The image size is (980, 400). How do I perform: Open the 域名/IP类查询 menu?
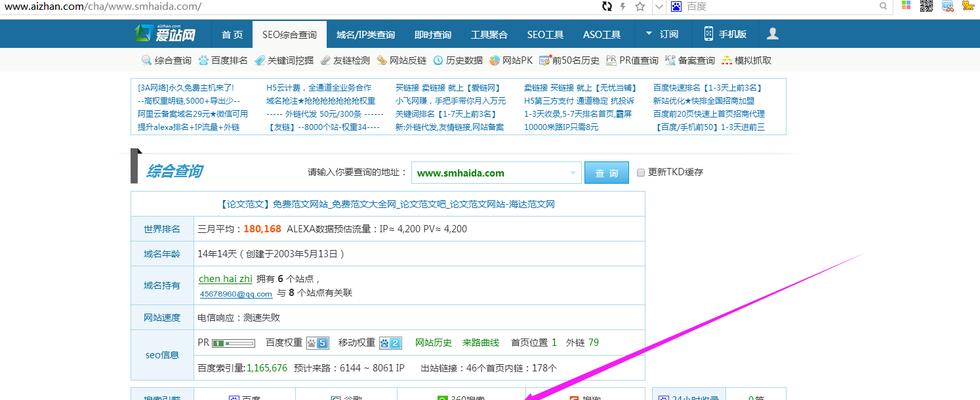point(366,34)
